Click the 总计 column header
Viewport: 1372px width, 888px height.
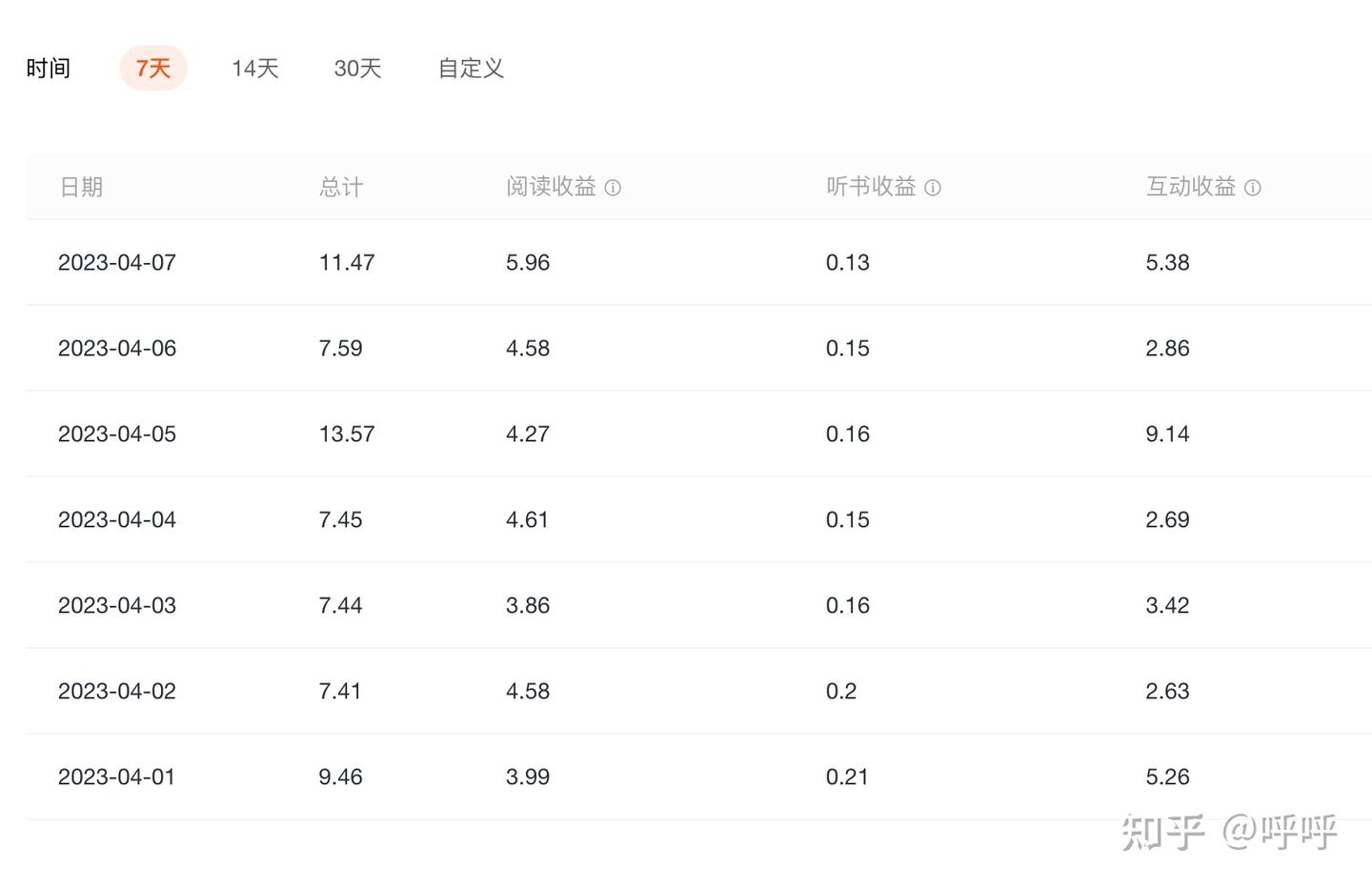341,187
